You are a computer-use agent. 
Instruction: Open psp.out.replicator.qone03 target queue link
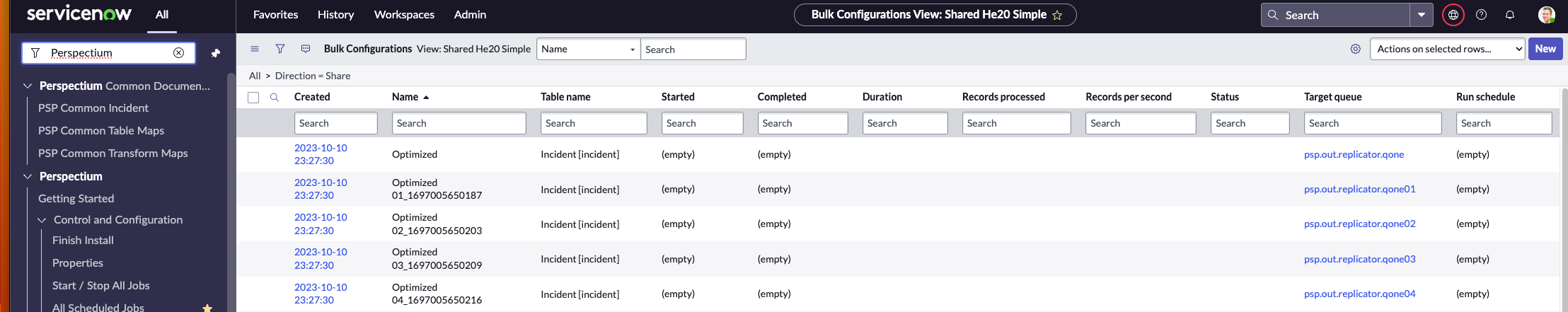click(x=1359, y=259)
